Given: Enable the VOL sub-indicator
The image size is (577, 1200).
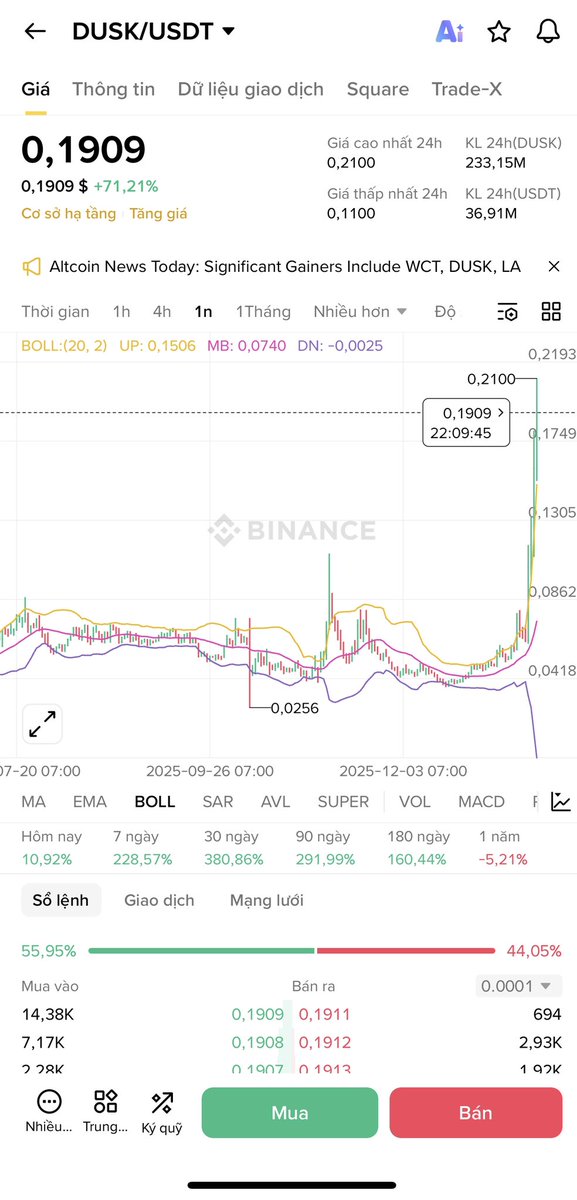Looking at the screenshot, I should [415, 801].
